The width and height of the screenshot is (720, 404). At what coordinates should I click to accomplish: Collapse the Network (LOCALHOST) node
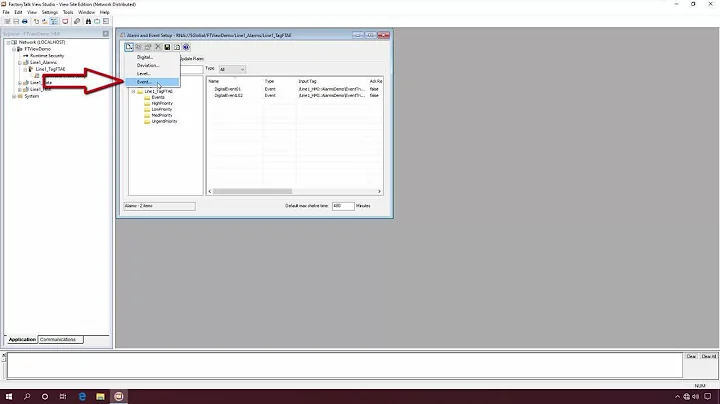8,42
